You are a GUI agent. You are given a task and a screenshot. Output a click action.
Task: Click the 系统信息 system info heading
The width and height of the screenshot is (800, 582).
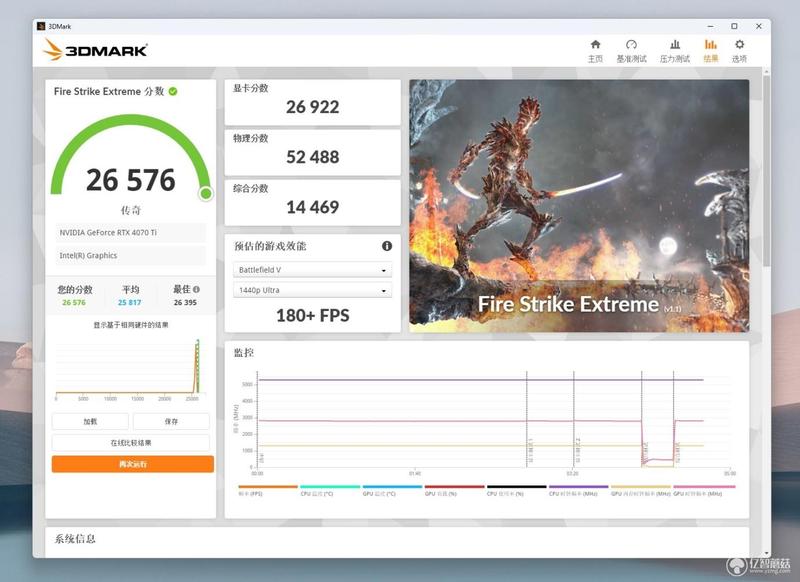pyautogui.click(x=75, y=539)
